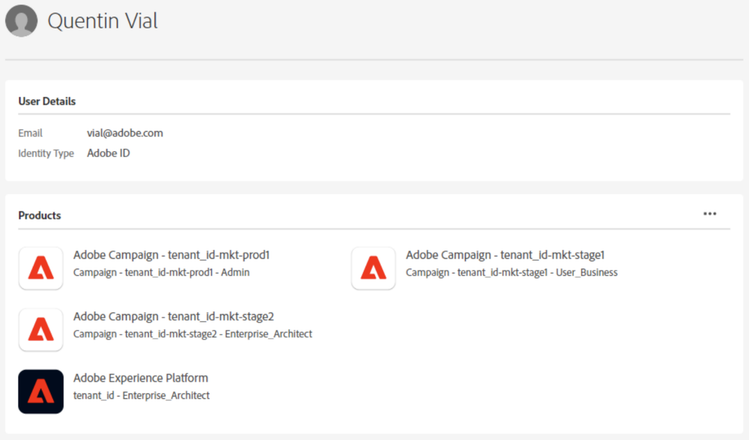Click the user avatar icon beside Quentin Vial

22,20
